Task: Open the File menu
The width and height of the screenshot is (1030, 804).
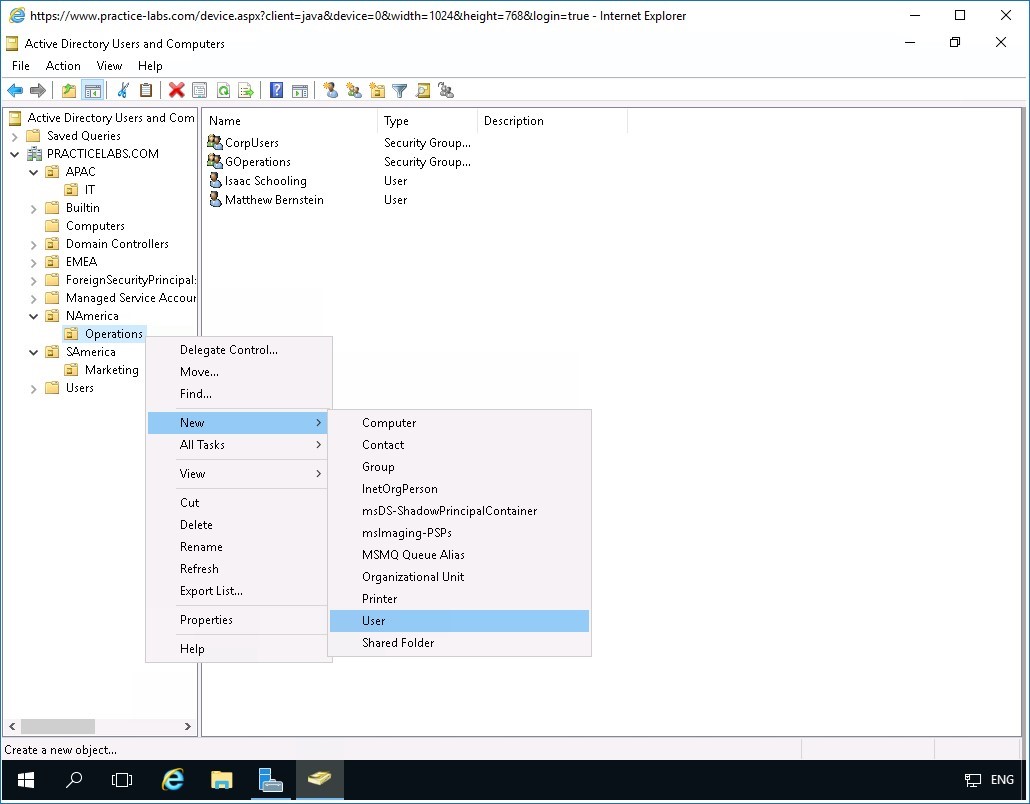Action: [x=20, y=66]
